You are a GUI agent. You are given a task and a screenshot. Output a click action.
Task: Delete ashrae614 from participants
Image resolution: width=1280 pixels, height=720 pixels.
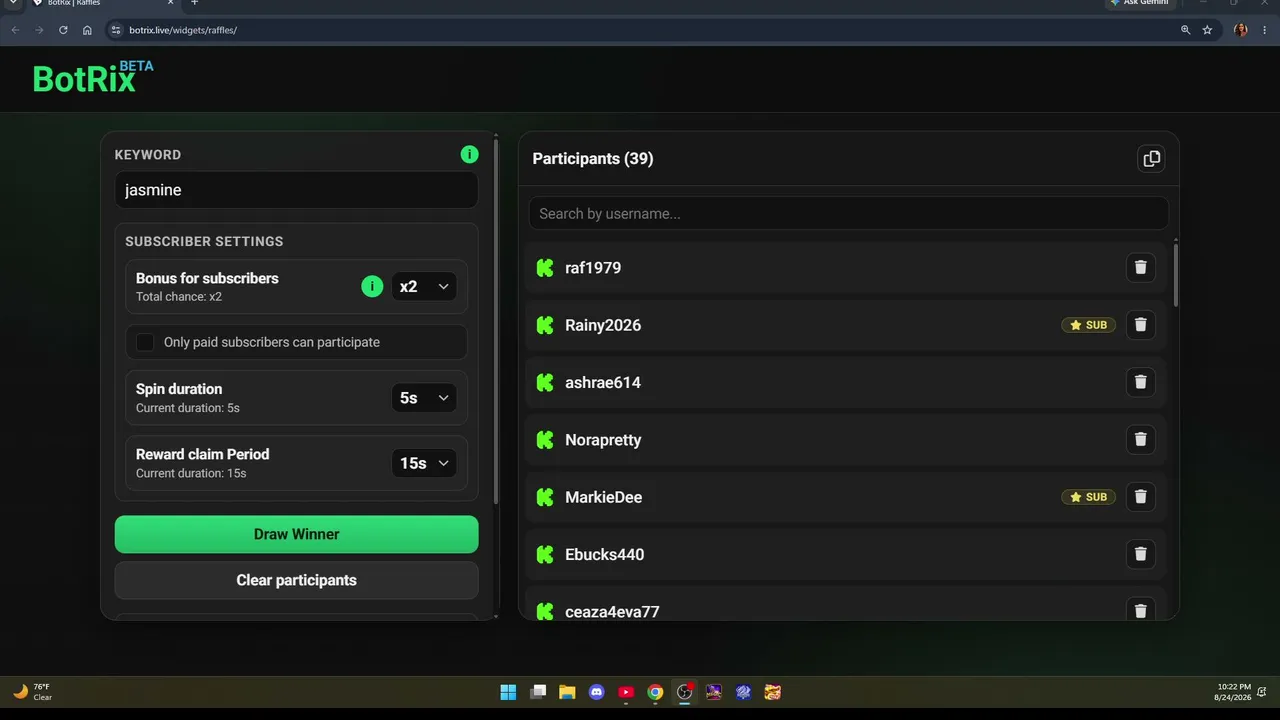pyautogui.click(x=1140, y=382)
